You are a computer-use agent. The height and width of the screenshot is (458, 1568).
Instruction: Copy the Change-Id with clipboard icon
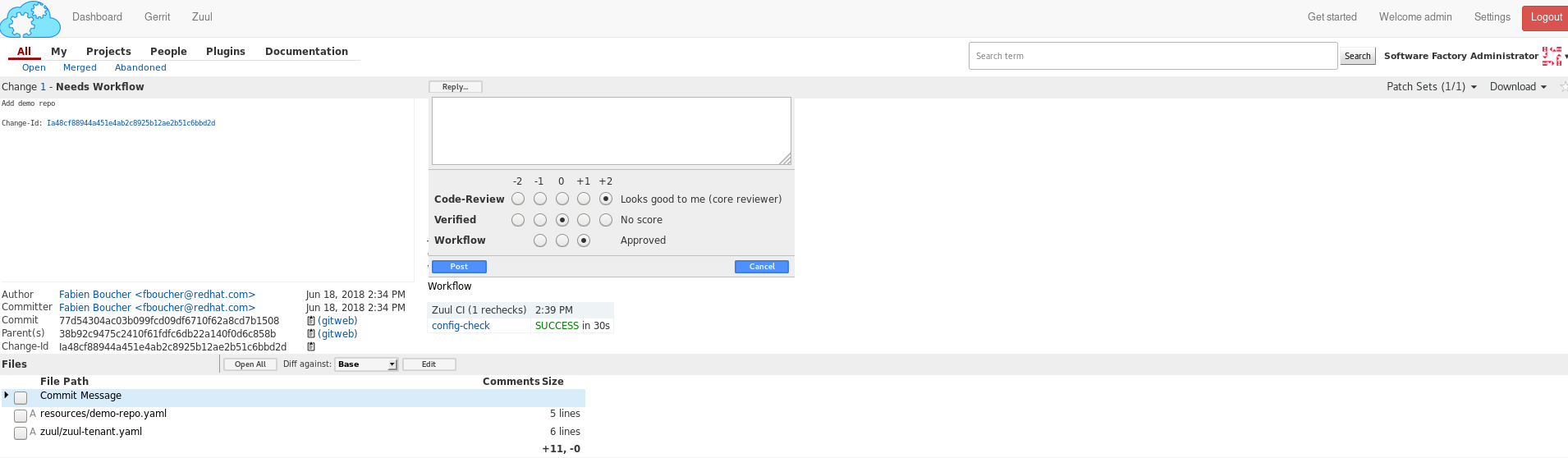tap(311, 347)
